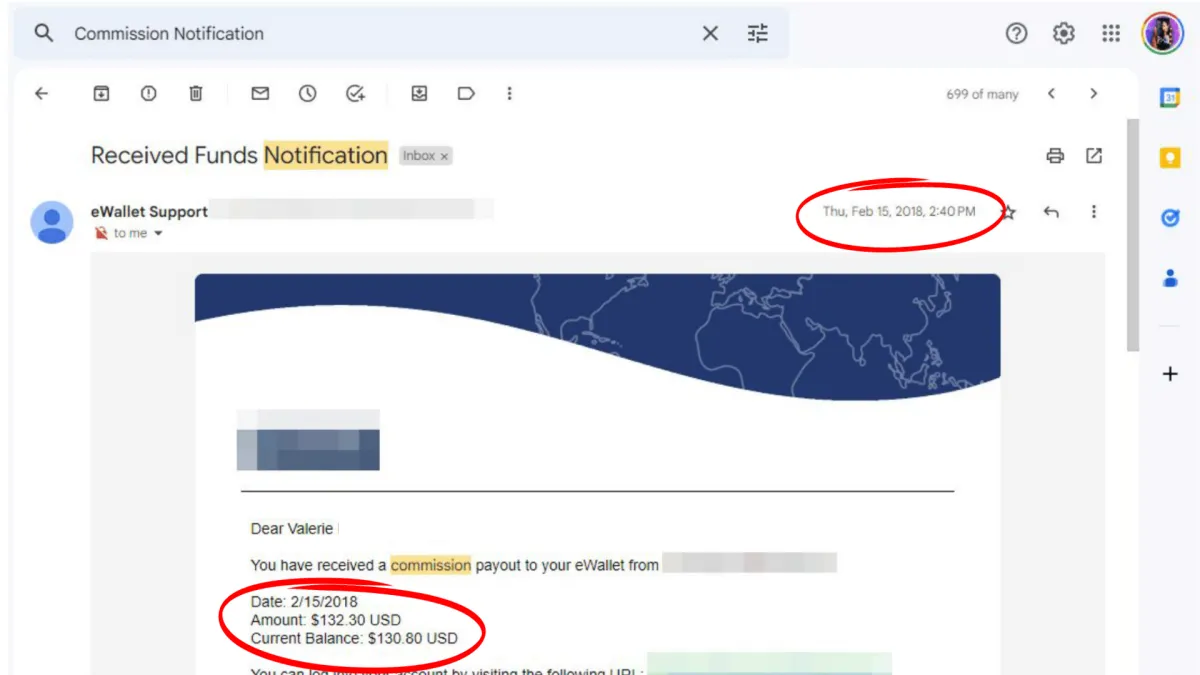Open Google Keep side panel icon
The image size is (1200, 675).
tap(1170, 157)
